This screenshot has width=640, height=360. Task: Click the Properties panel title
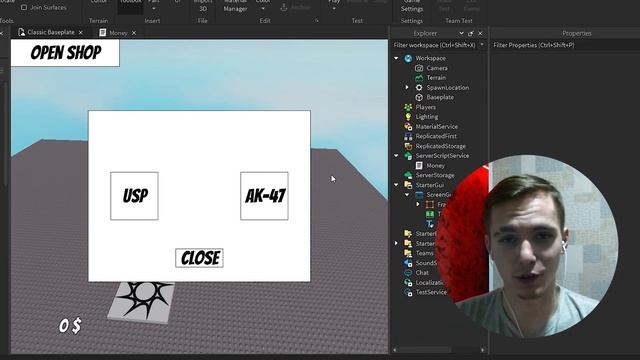point(577,33)
